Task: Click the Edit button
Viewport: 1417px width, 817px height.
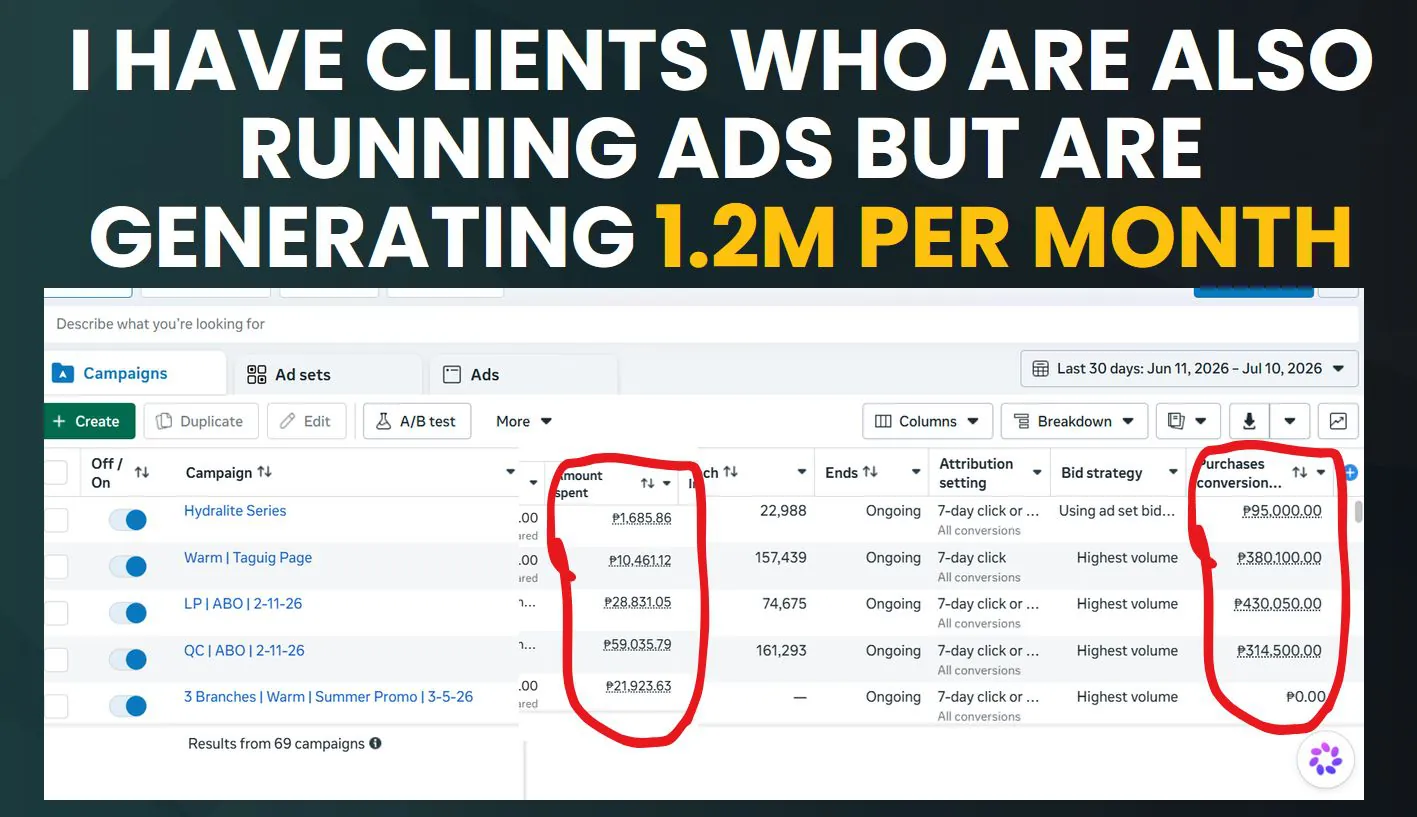Action: [306, 421]
